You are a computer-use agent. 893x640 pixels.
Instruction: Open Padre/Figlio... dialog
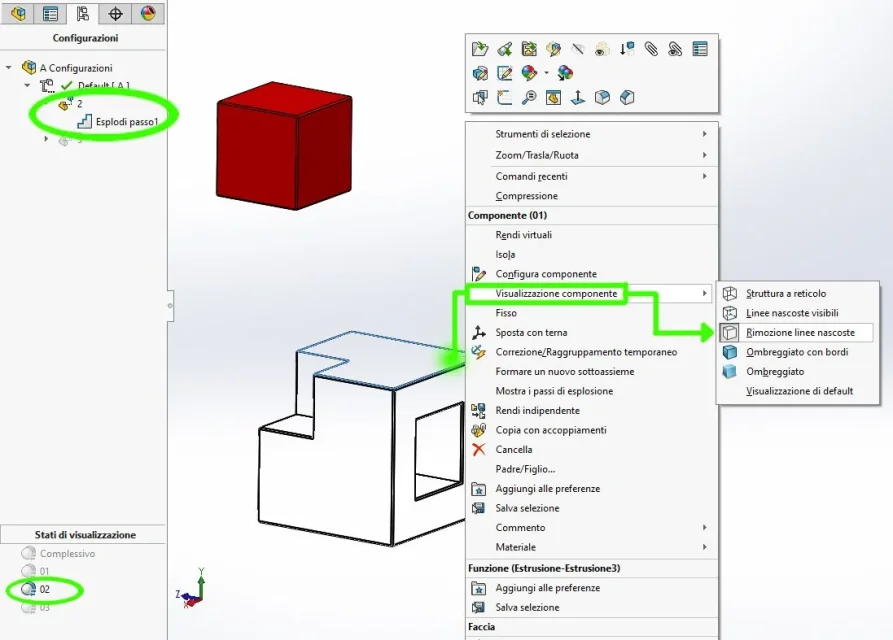(592, 469)
